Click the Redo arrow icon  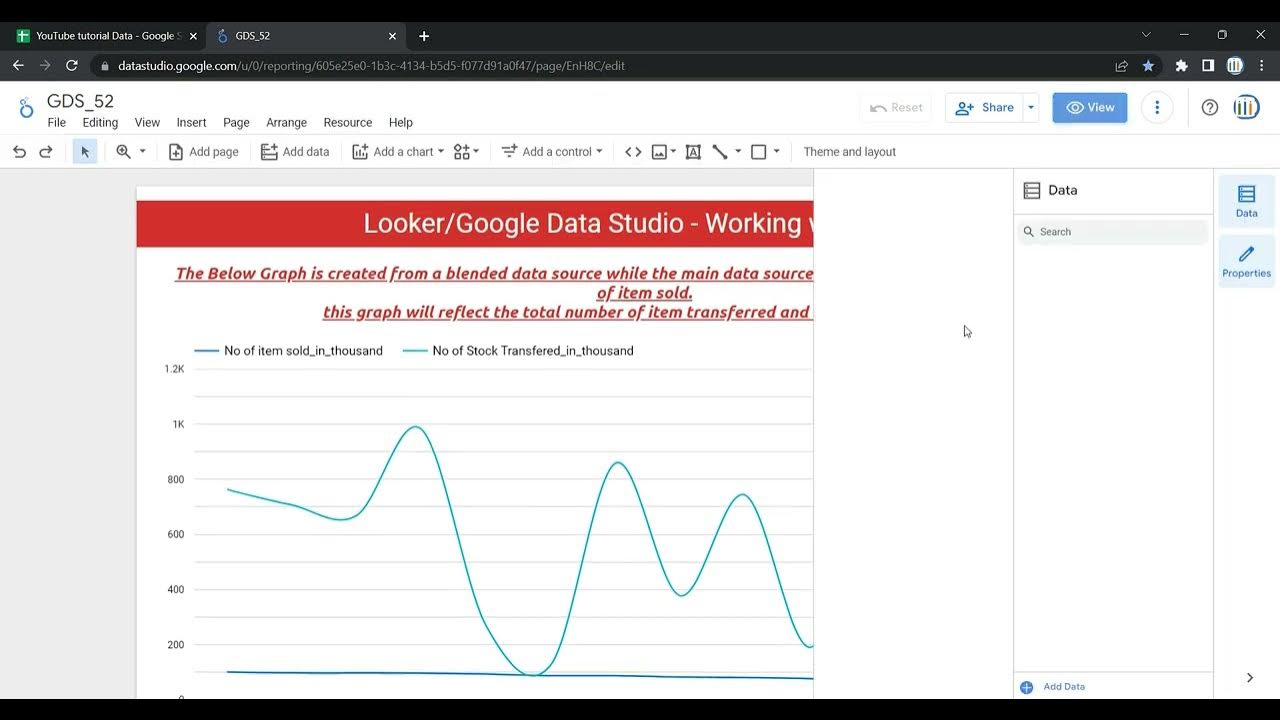pyautogui.click(x=45, y=152)
